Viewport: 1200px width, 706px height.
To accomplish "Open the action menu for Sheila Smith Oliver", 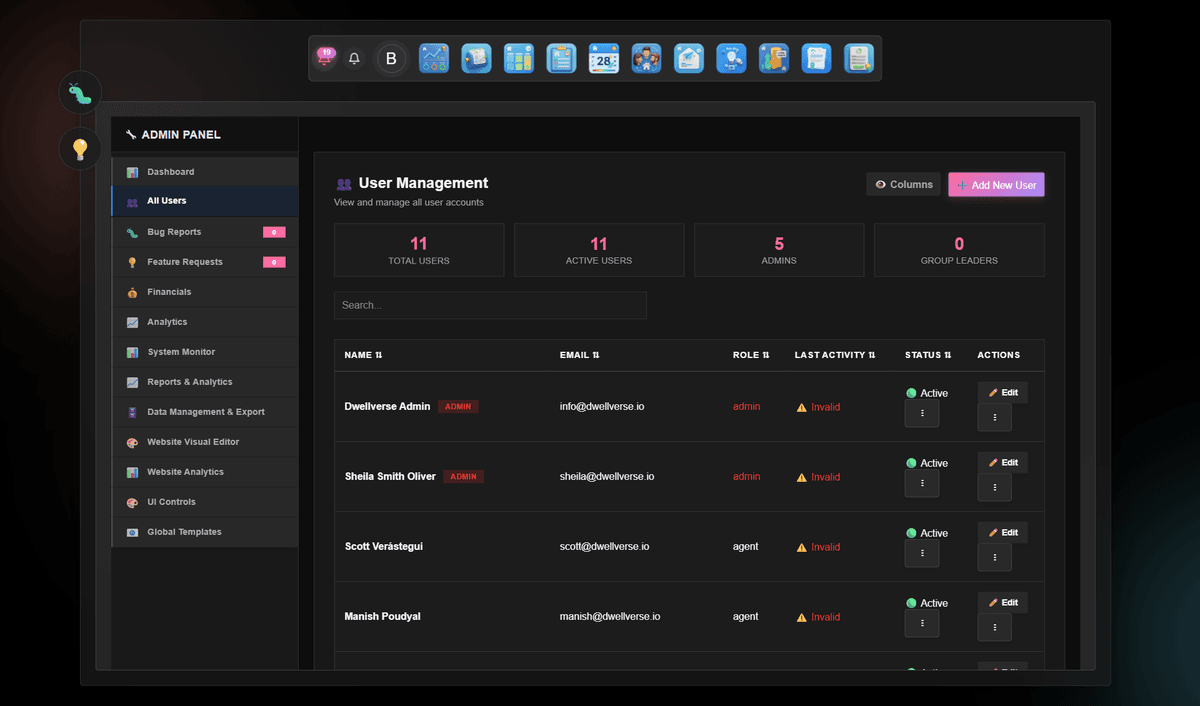I will (994, 486).
